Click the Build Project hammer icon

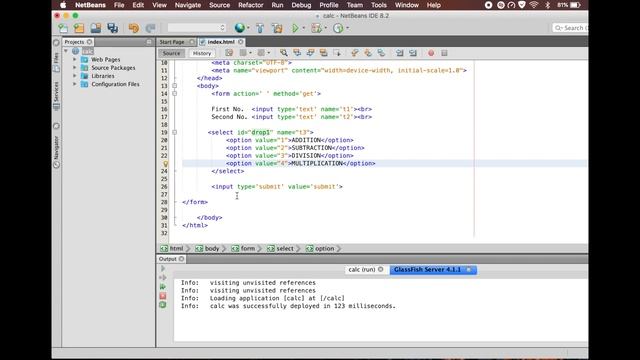click(260, 28)
